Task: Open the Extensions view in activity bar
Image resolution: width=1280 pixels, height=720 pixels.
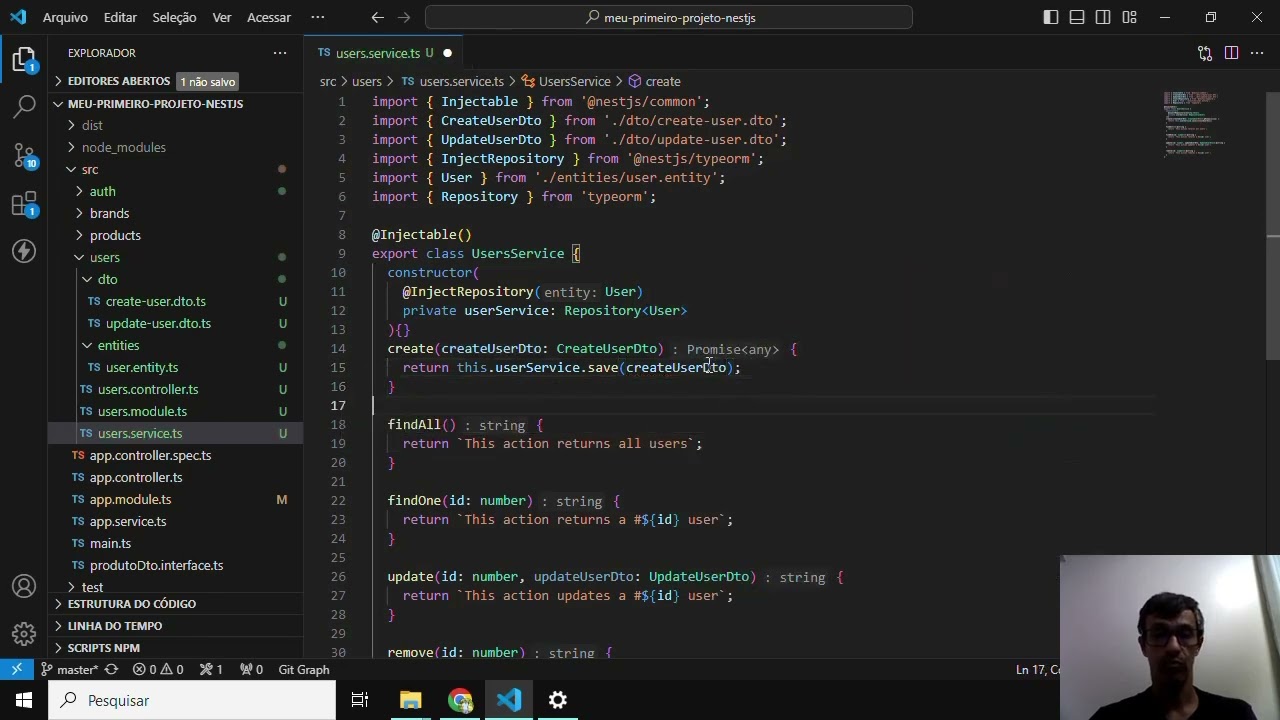Action: [24, 204]
